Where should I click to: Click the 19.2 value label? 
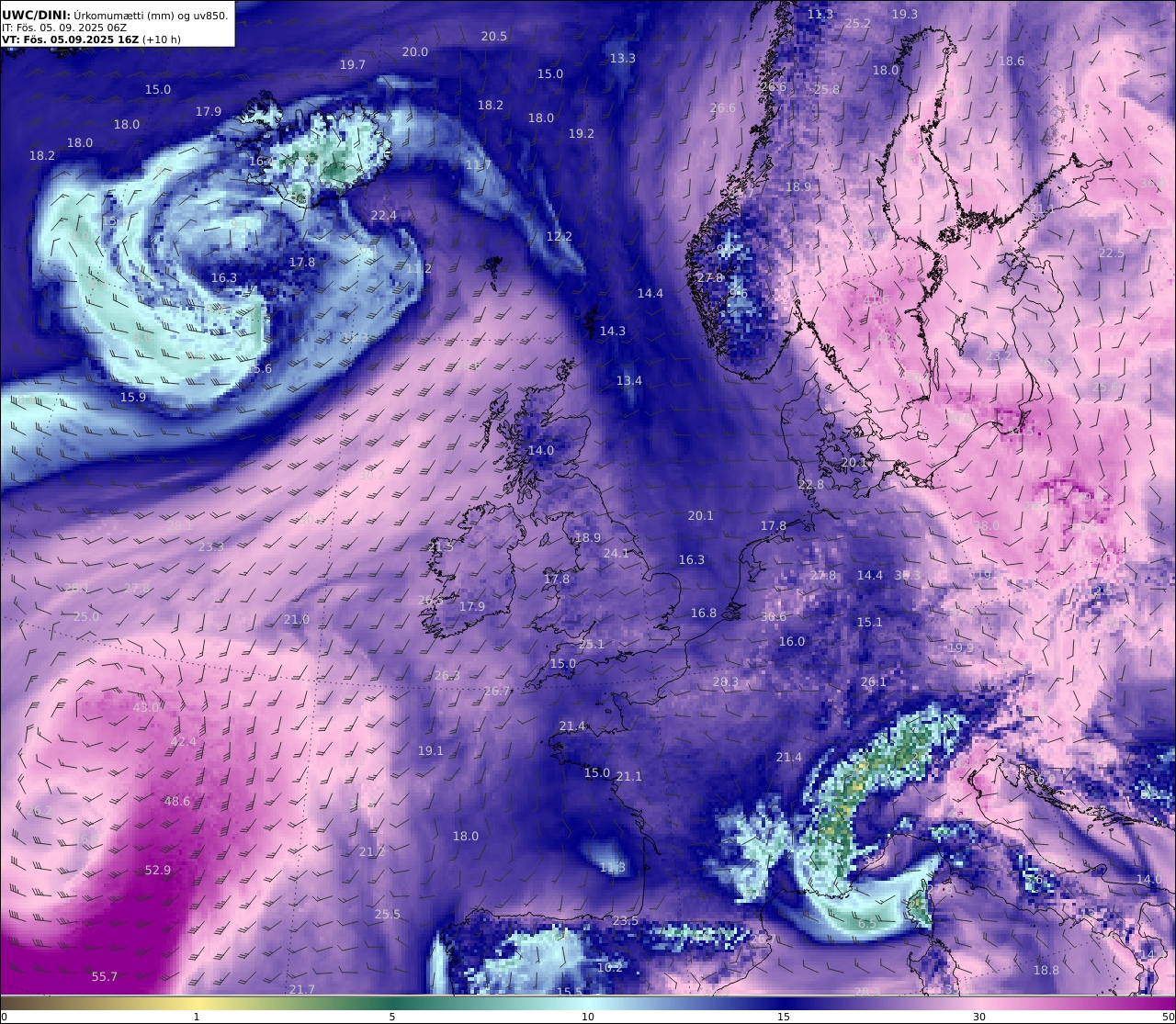tap(582, 133)
